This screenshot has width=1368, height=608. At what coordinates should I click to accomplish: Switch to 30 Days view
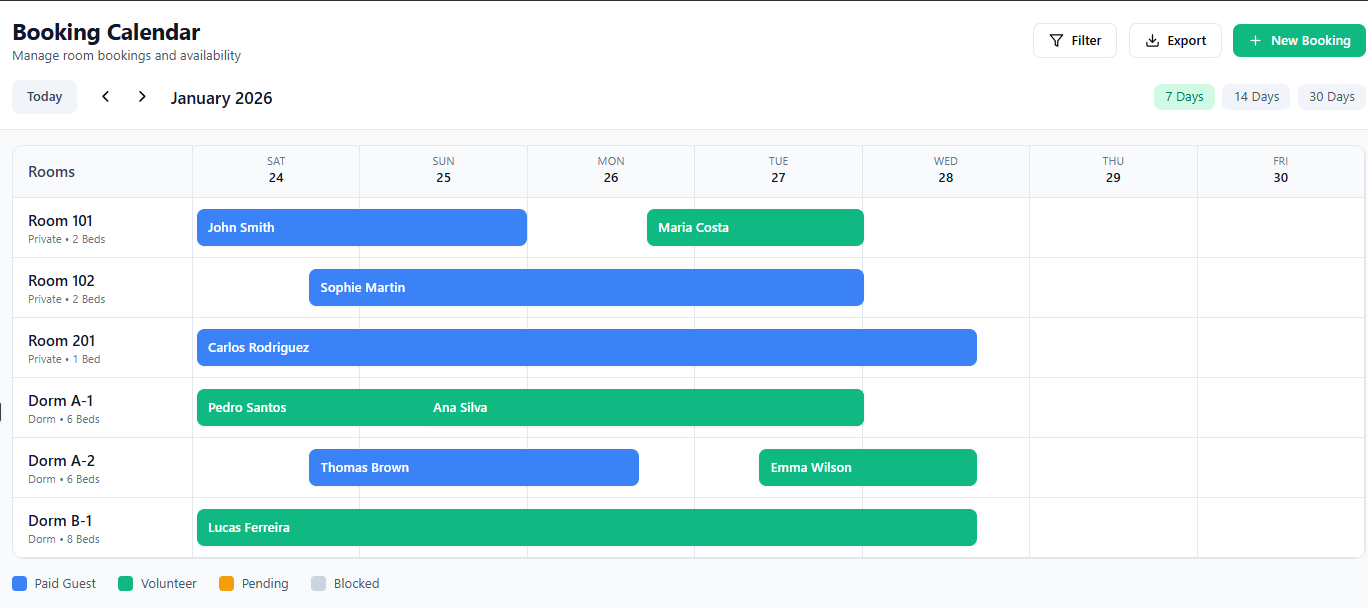click(x=1332, y=97)
